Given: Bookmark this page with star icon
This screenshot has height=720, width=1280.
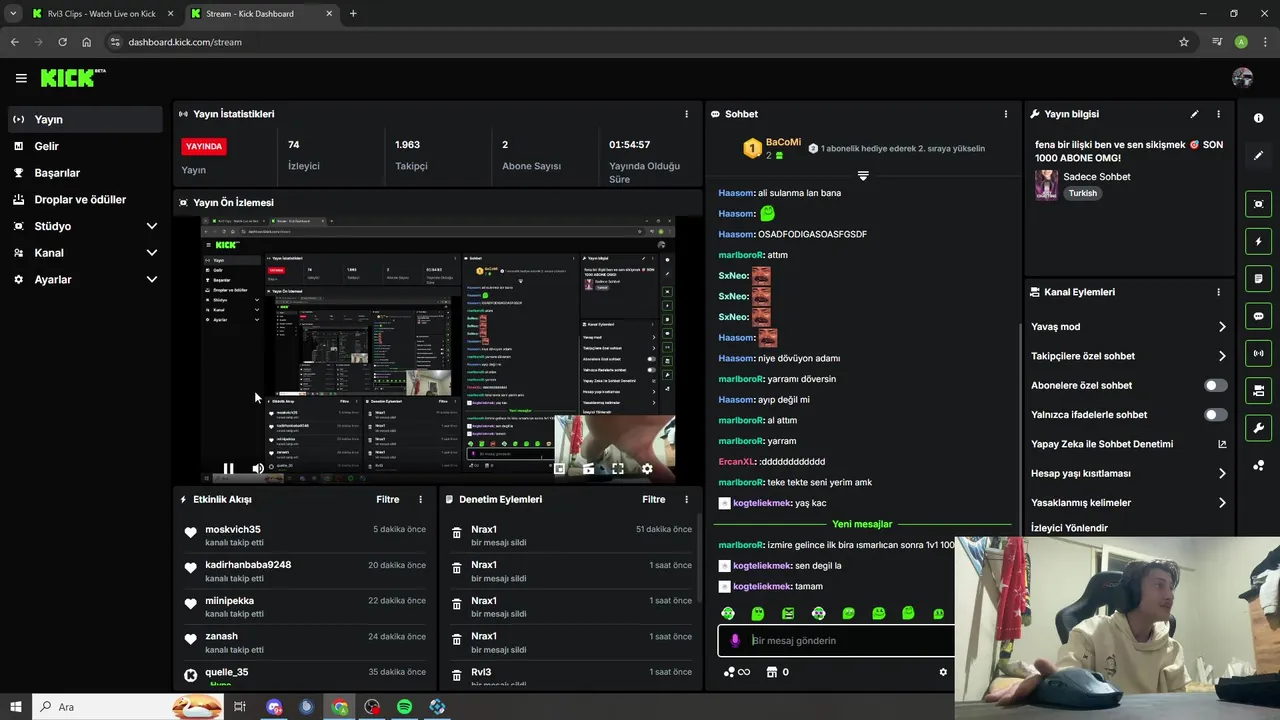Looking at the screenshot, I should (x=1184, y=42).
